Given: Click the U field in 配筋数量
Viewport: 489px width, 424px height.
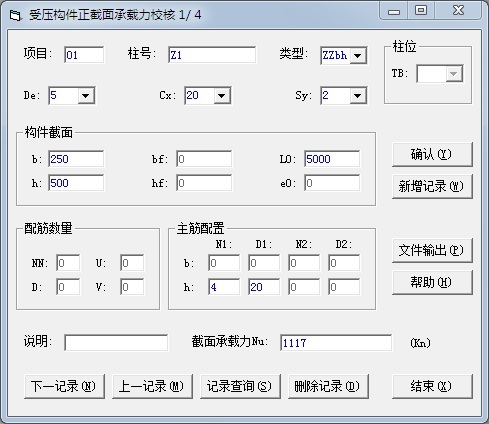Looking at the screenshot, I should click(132, 263).
